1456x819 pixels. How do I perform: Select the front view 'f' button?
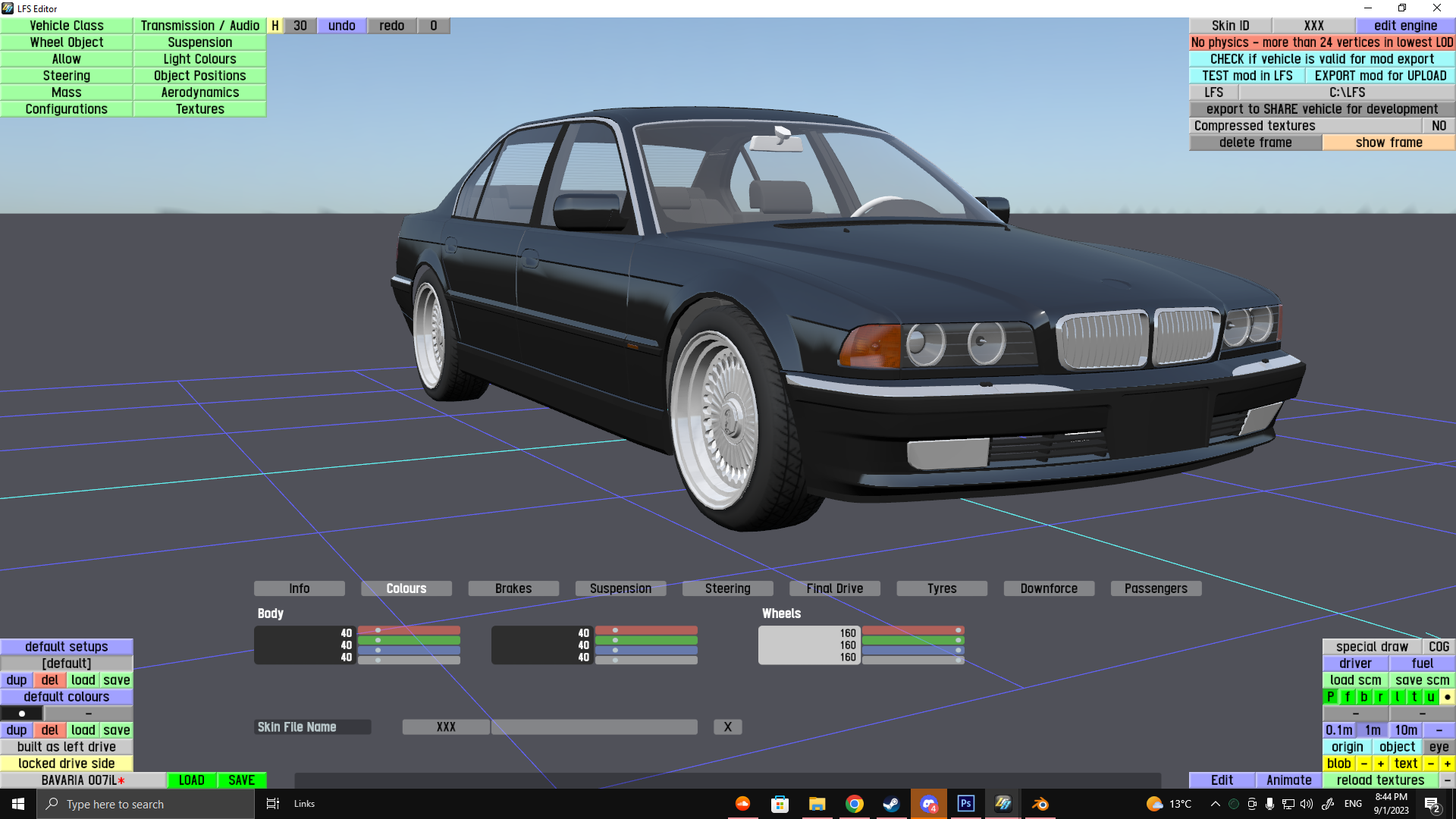pos(1348,697)
